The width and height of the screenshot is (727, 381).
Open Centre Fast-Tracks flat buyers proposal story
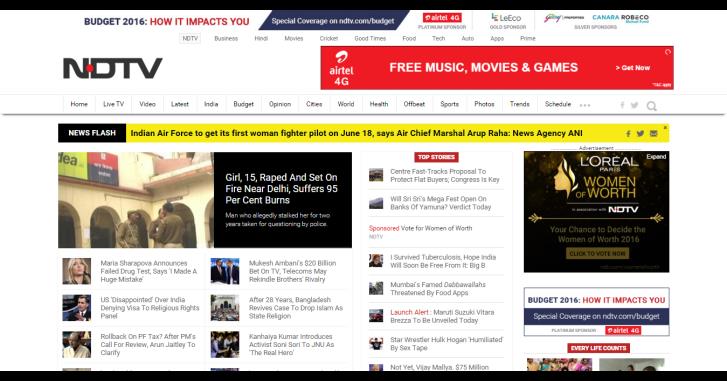coord(445,175)
